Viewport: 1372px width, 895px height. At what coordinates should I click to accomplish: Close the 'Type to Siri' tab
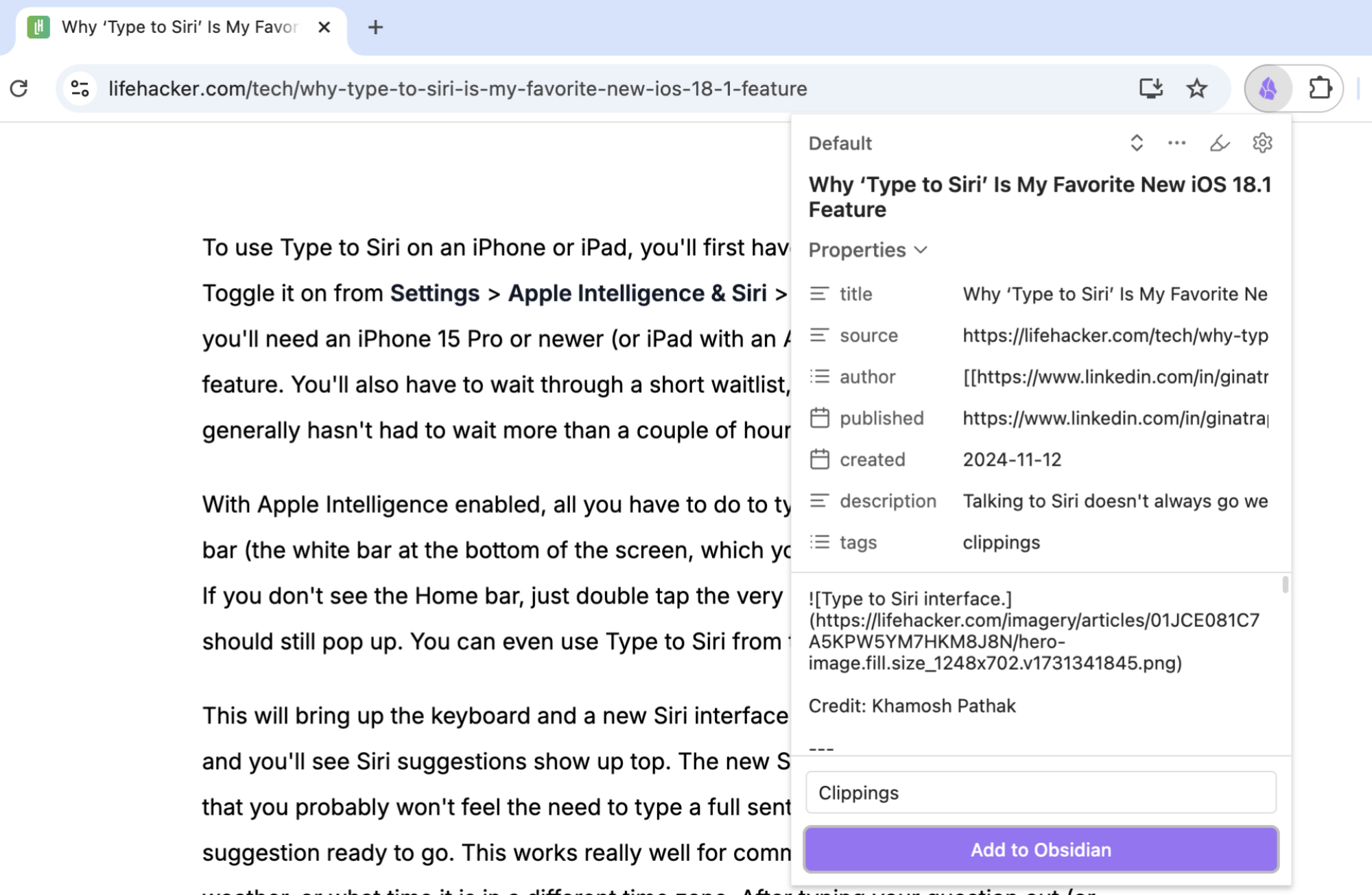[324, 27]
